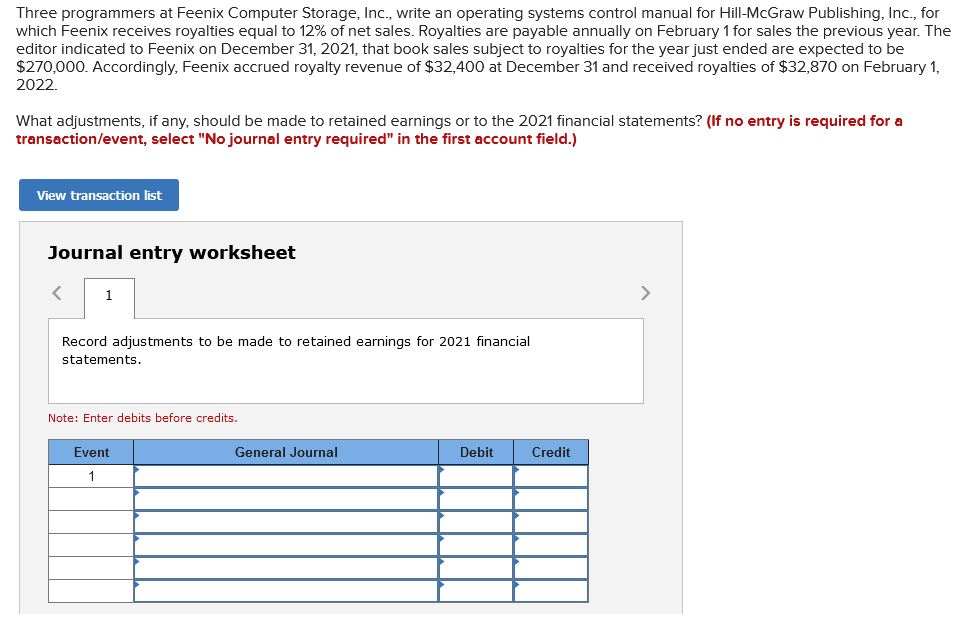Viewport: 971px width, 627px height.
Task: Open General Journal account field in fifth row
Action: click(286, 568)
